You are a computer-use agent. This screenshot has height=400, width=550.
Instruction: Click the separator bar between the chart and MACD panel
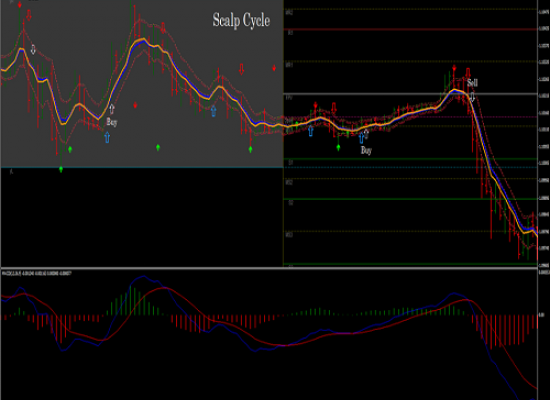coord(269,268)
